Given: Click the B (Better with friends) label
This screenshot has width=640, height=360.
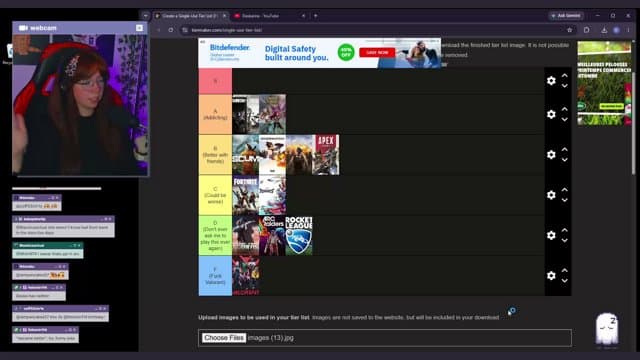Looking at the screenshot, I should pyautogui.click(x=215, y=155).
